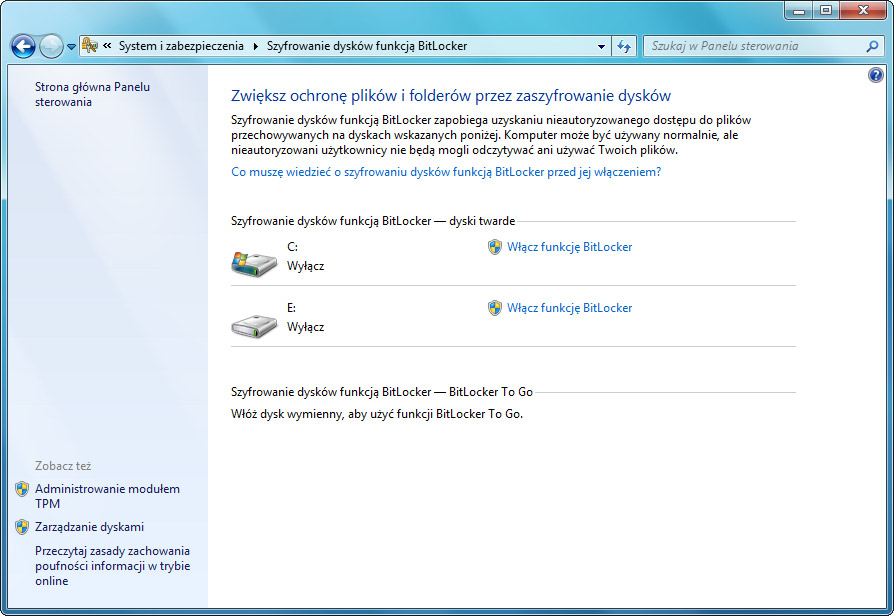Click the shield icon beside TPM administration

click(22, 490)
